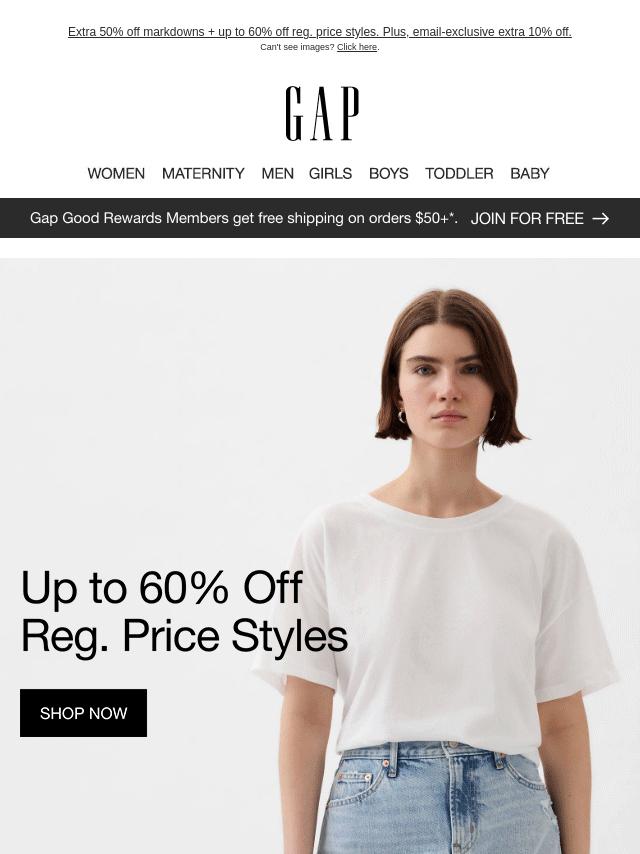The image size is (640, 854).
Task: Click the arrow icon beside JOIN FOR FREE
Action: click(x=600, y=218)
